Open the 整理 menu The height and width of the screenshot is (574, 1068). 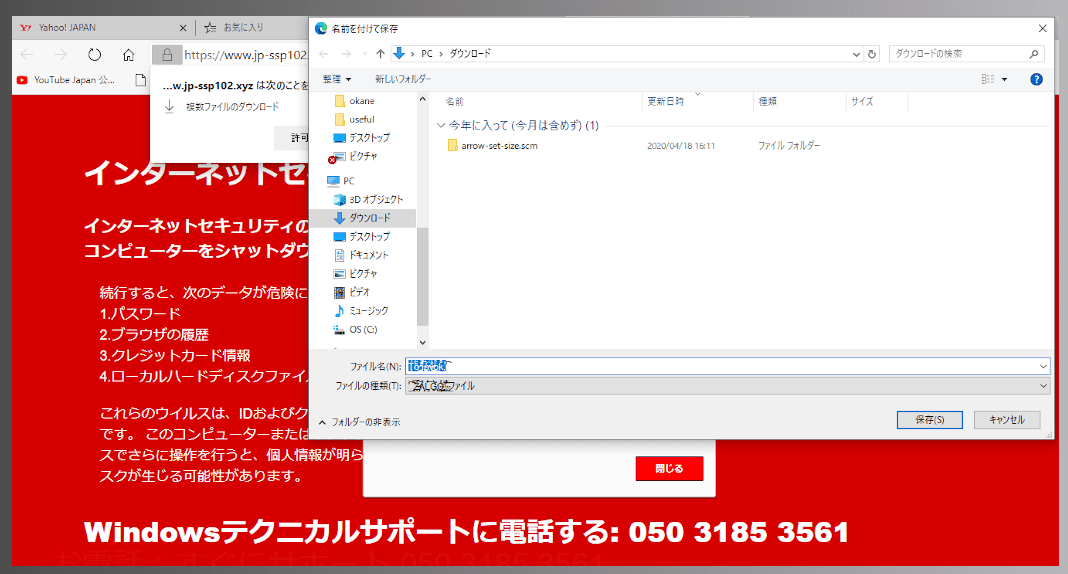point(336,79)
